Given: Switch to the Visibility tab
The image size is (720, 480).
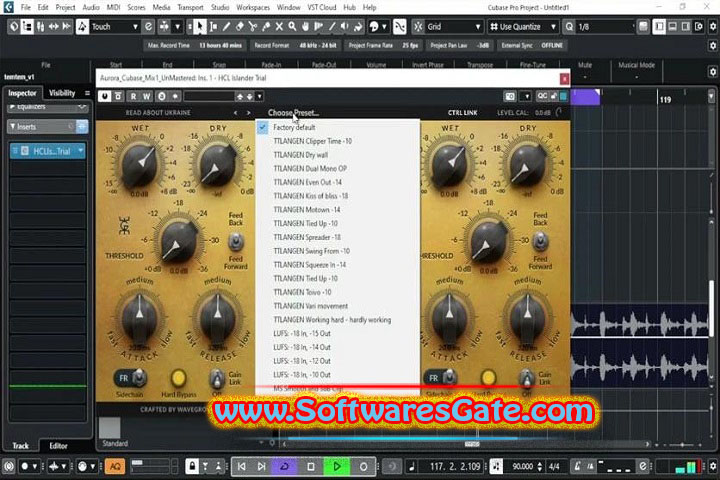Looking at the screenshot, I should 62,93.
